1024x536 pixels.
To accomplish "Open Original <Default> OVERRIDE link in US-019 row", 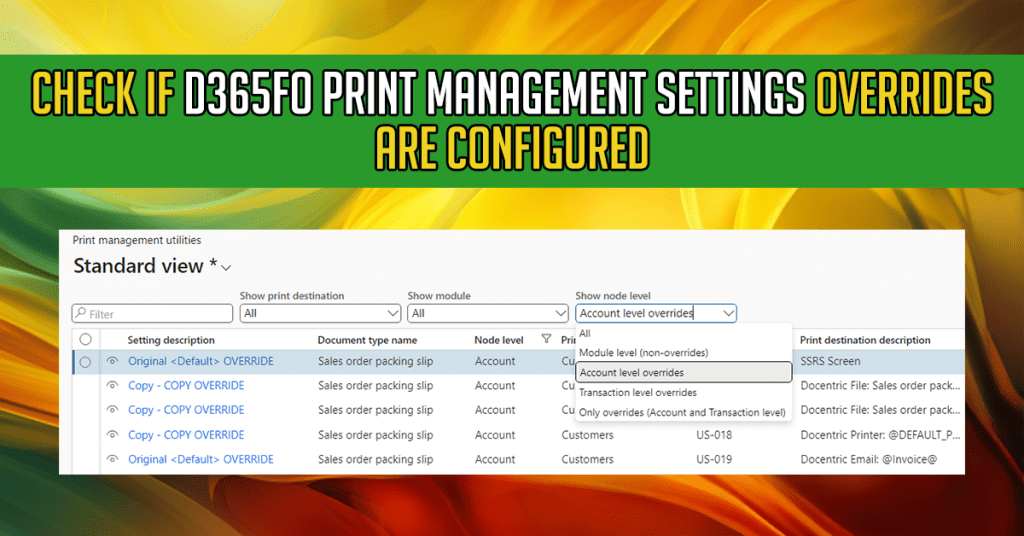I will pyautogui.click(x=200, y=459).
